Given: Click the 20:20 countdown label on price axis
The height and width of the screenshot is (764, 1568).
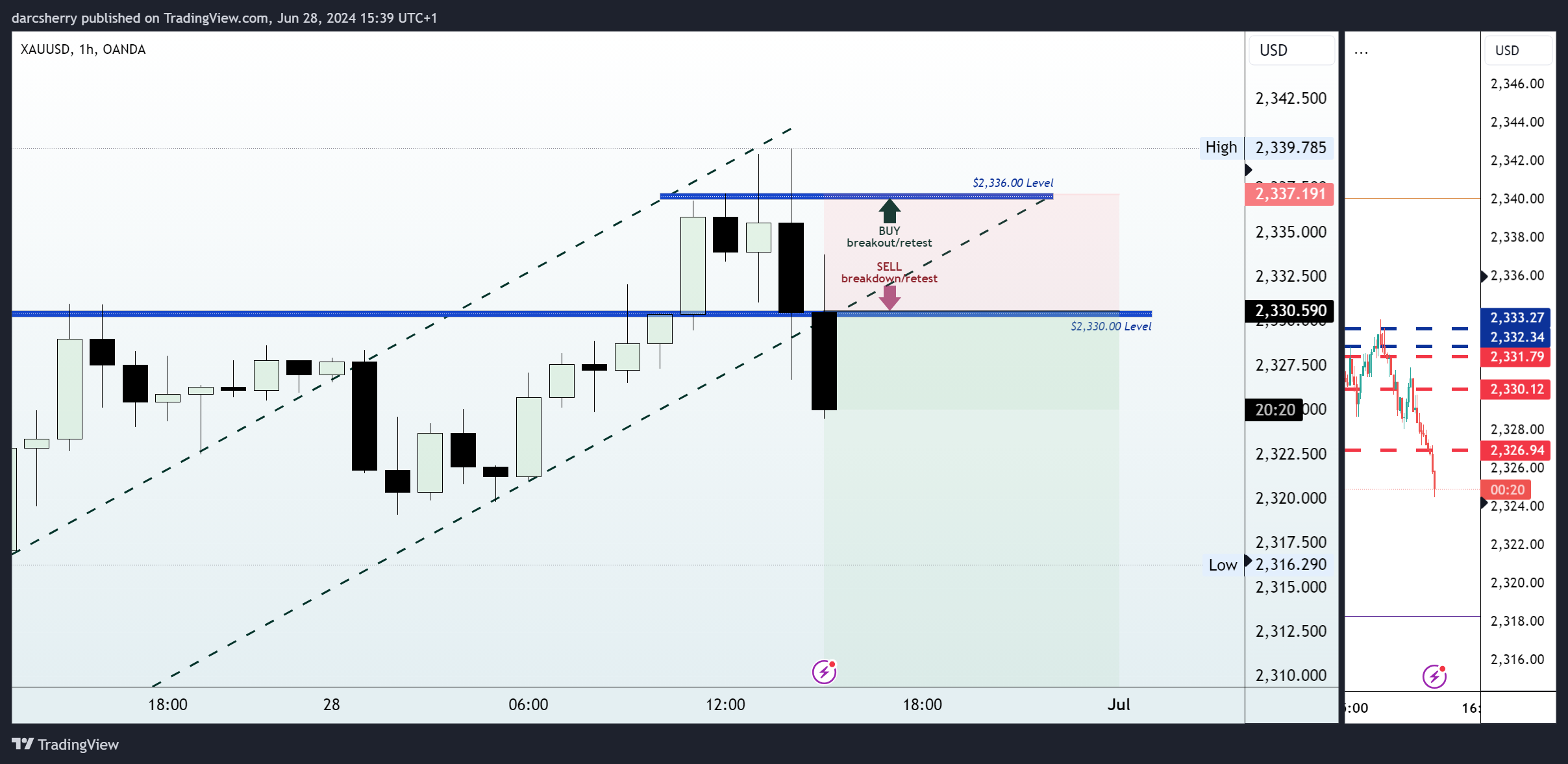Looking at the screenshot, I should pyautogui.click(x=1274, y=410).
